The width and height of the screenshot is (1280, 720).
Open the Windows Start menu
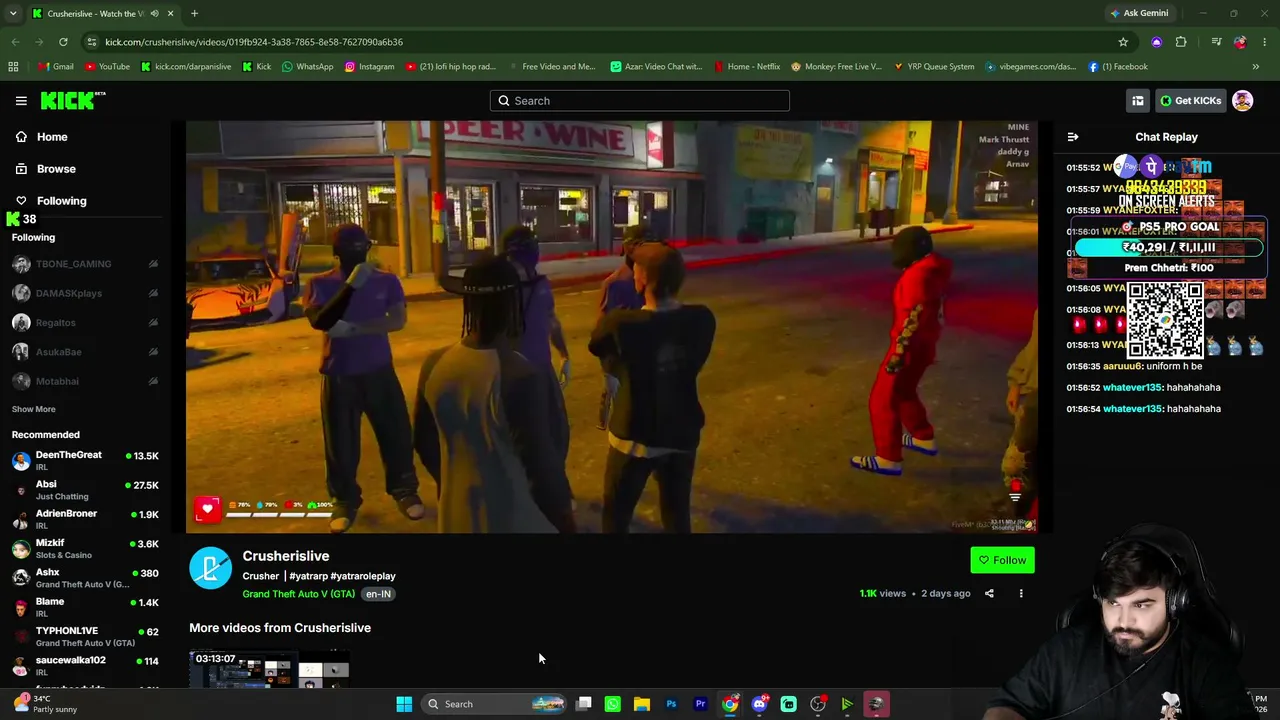pos(404,704)
